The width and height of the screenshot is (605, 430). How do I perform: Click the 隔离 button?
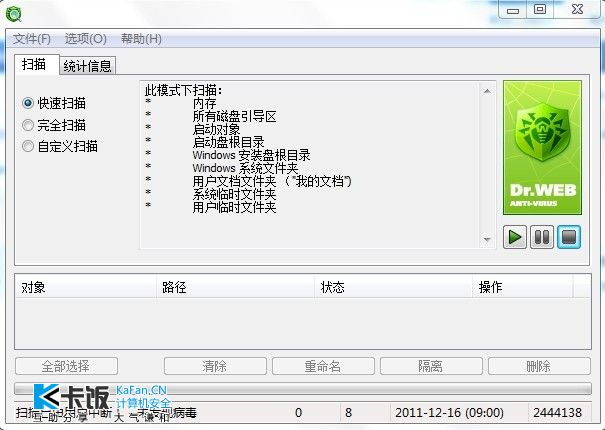pyautogui.click(x=431, y=366)
